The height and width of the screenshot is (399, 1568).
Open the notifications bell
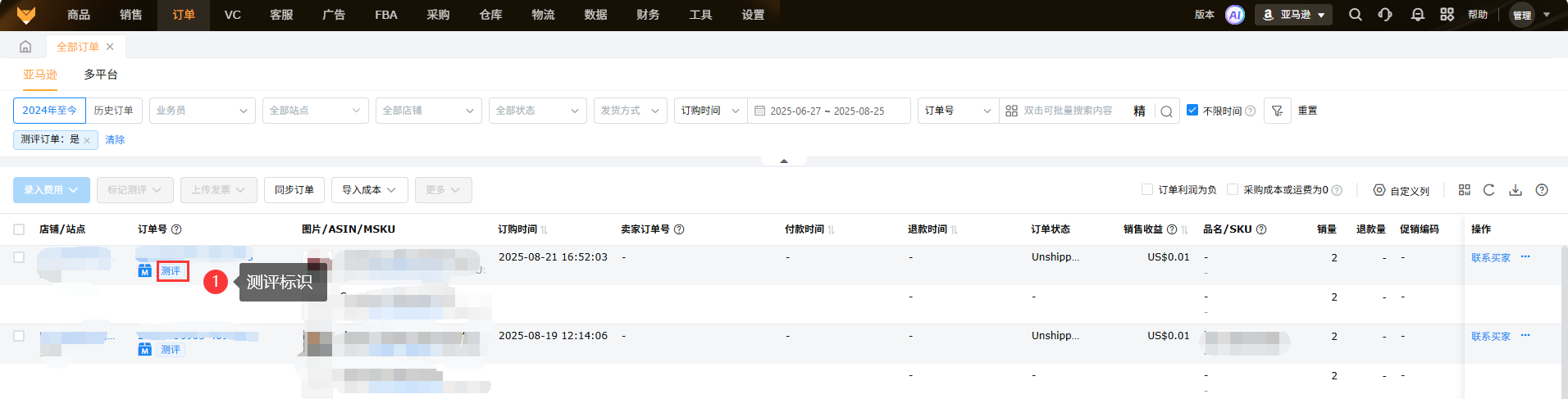(x=1417, y=15)
